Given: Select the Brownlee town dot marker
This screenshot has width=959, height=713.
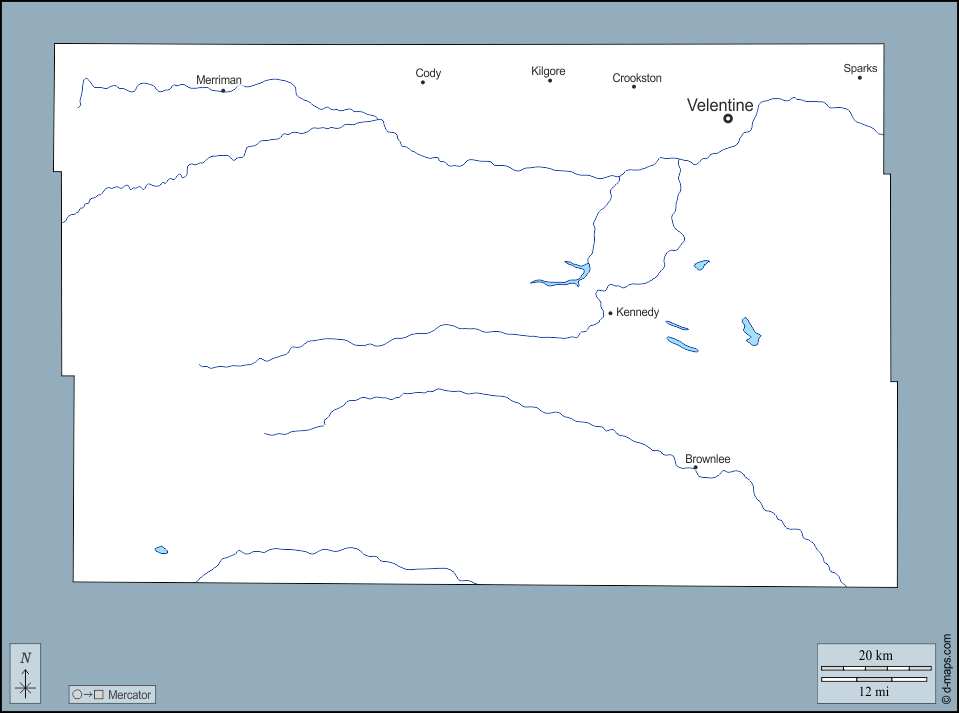Looking at the screenshot, I should [x=696, y=468].
